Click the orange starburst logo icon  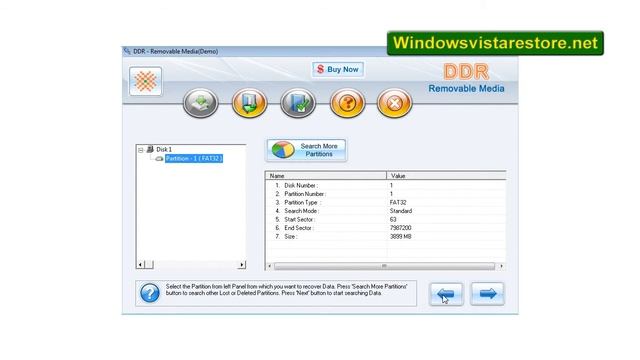pos(146,81)
